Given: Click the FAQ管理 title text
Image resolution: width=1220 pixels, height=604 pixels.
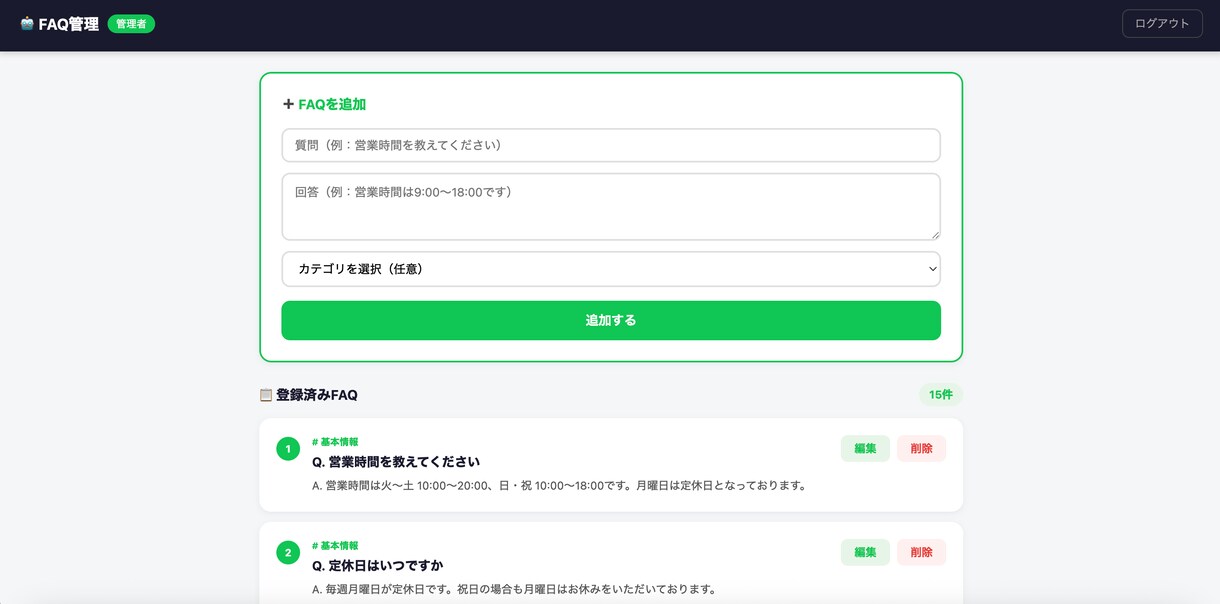Looking at the screenshot, I should point(68,24).
